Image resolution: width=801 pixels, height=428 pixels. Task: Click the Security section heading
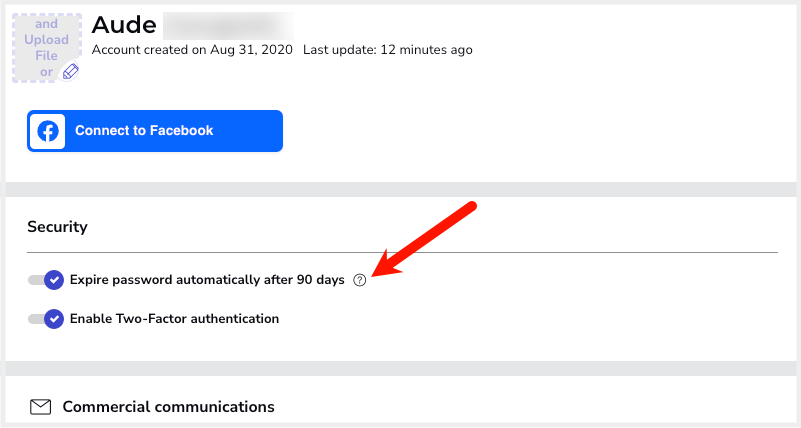(x=57, y=227)
